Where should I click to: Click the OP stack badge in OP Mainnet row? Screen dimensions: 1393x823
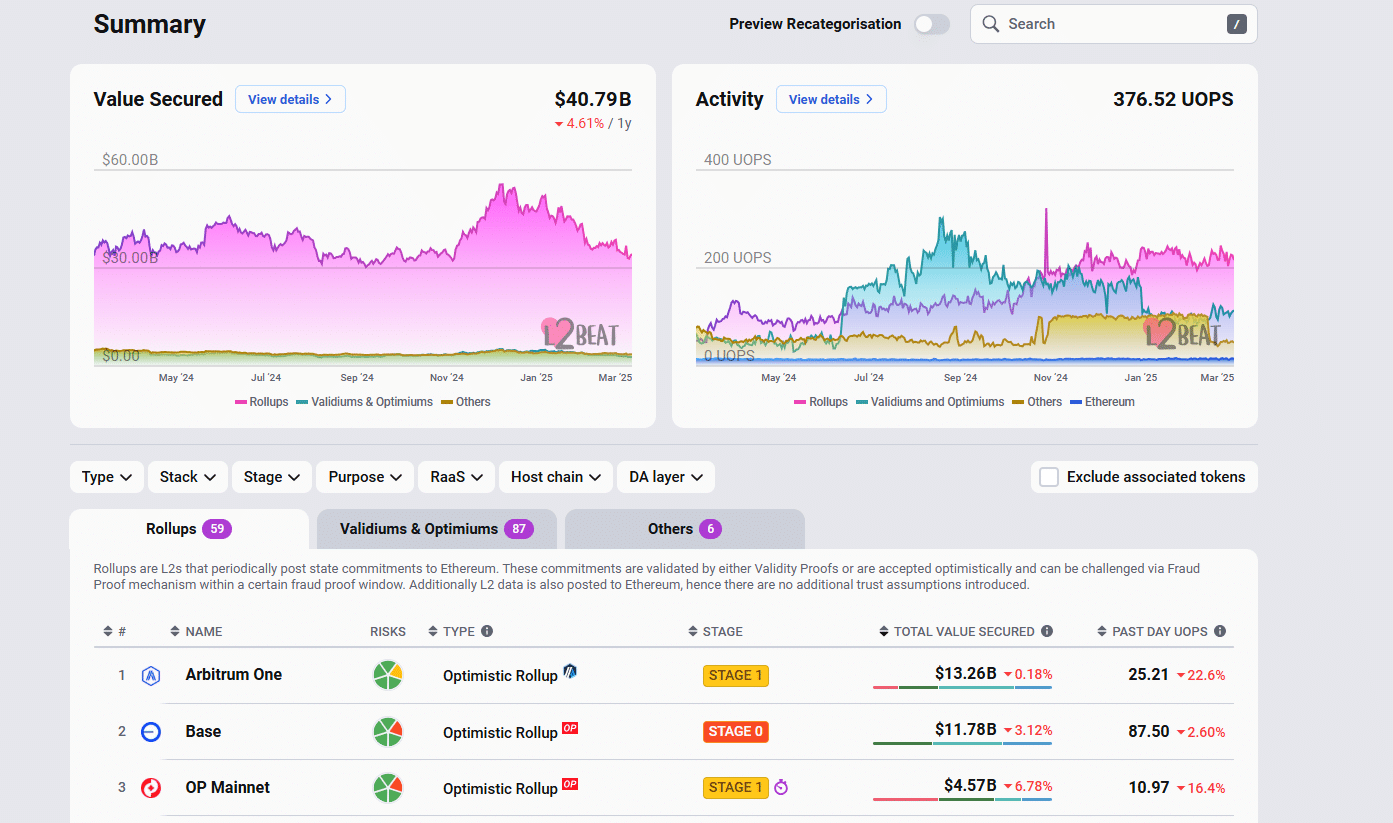point(570,784)
